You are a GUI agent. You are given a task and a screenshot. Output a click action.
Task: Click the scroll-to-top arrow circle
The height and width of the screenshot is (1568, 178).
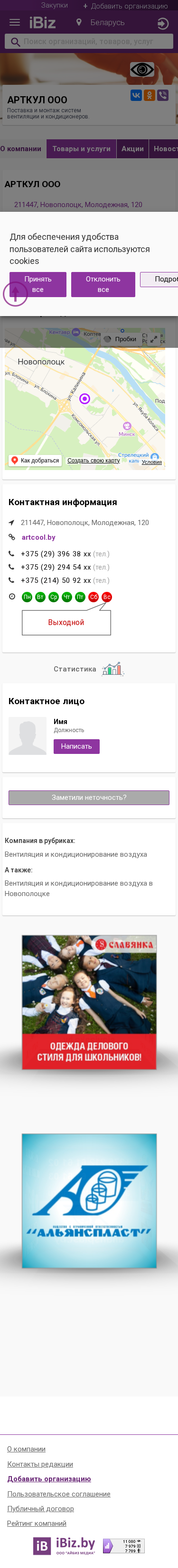tap(15, 294)
